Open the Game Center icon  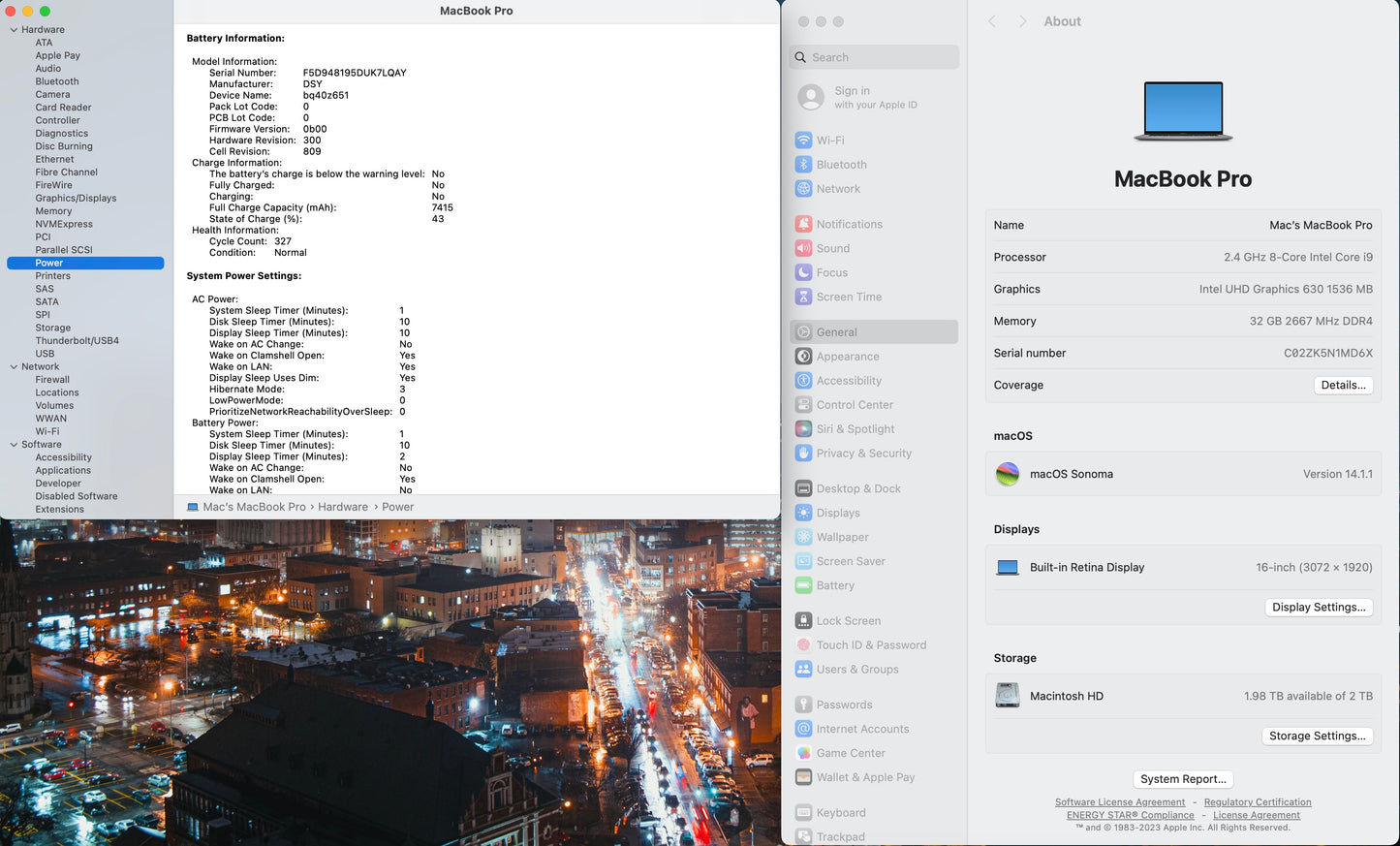[803, 753]
